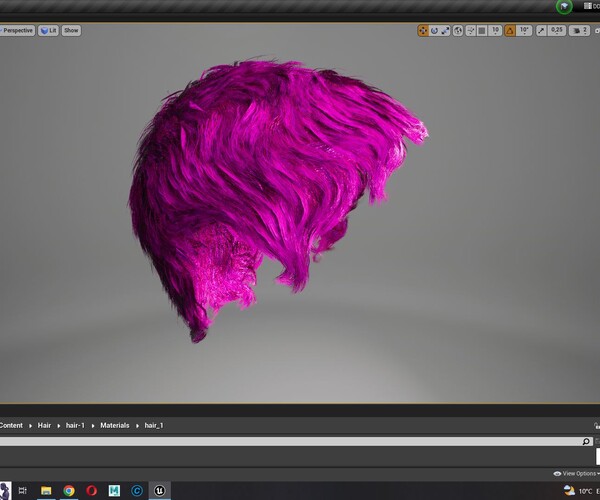Click the 10°C temperature text in the taskbar

tap(585, 491)
